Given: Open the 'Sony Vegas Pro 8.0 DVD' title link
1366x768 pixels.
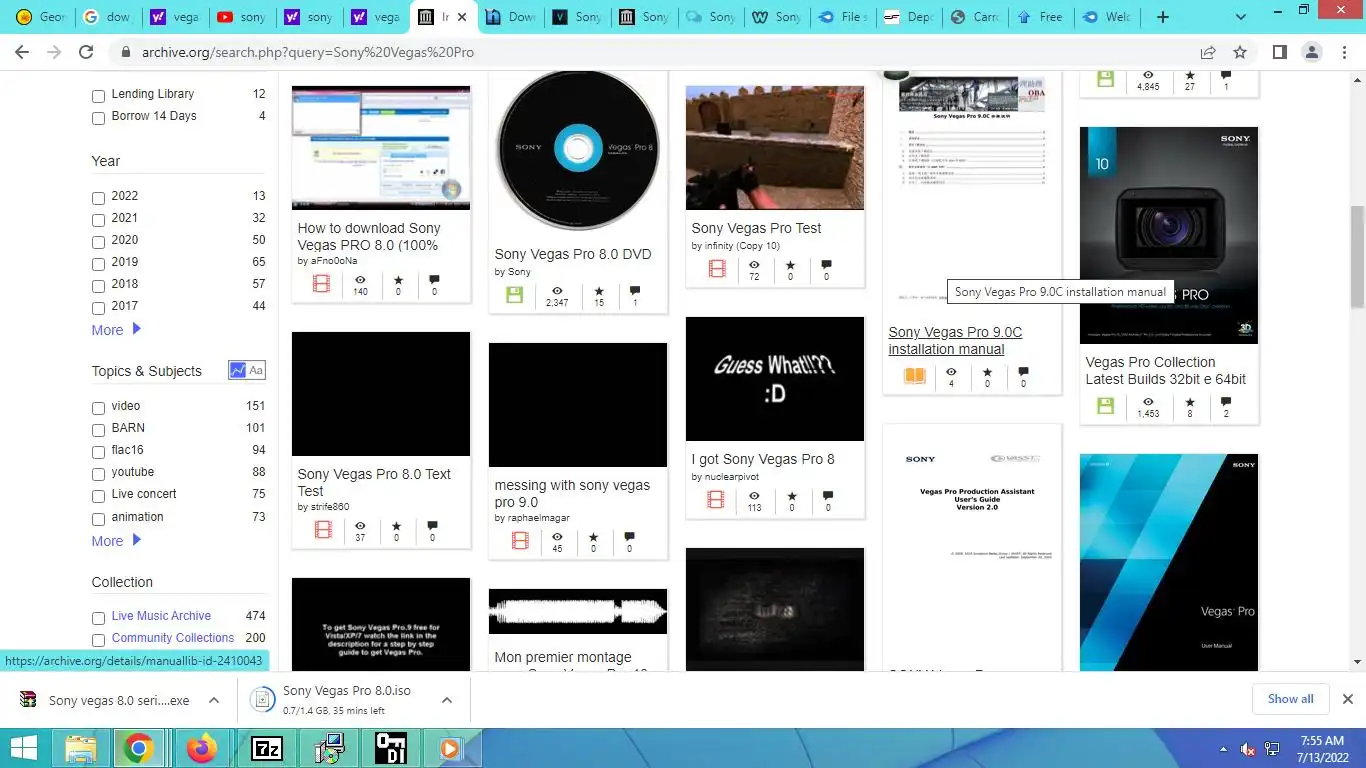Looking at the screenshot, I should pyautogui.click(x=573, y=254).
